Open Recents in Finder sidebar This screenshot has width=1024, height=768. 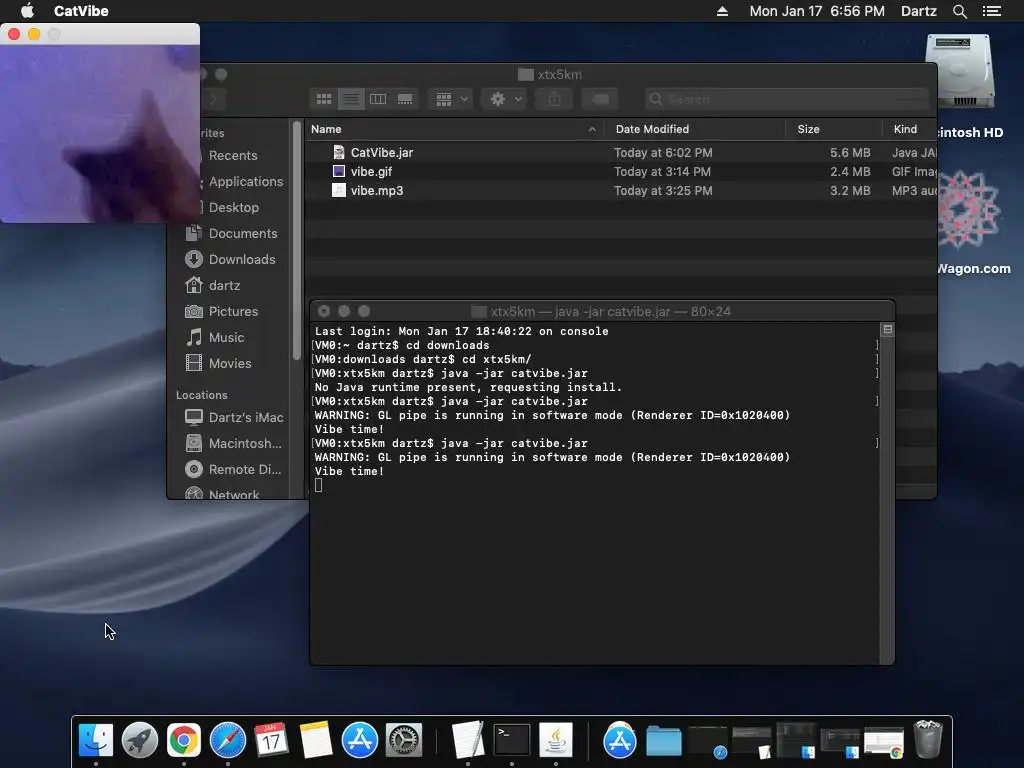(x=233, y=155)
